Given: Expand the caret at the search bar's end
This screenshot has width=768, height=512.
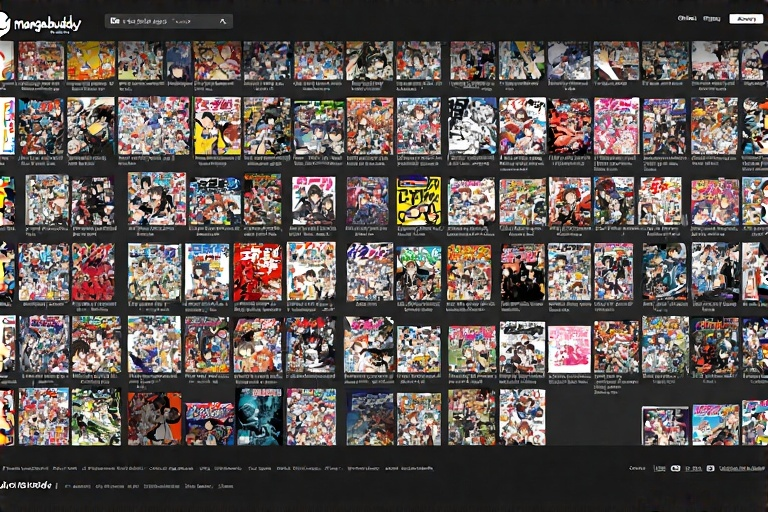Looking at the screenshot, I should coord(222,21).
